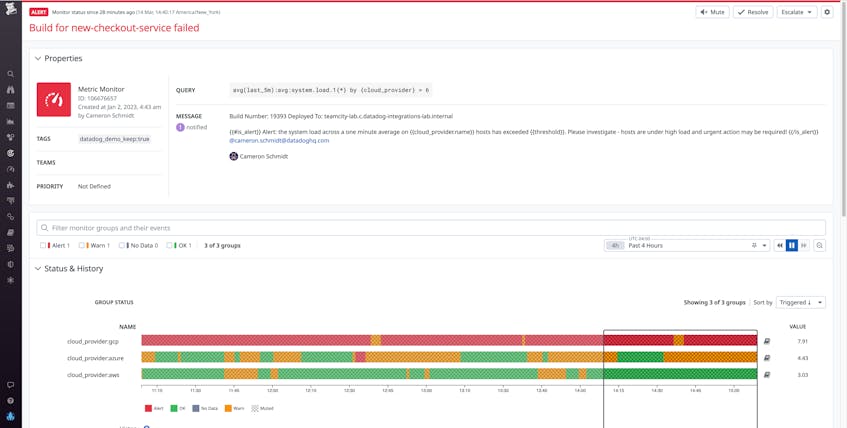Click the gcp value 7.91

coord(802,342)
